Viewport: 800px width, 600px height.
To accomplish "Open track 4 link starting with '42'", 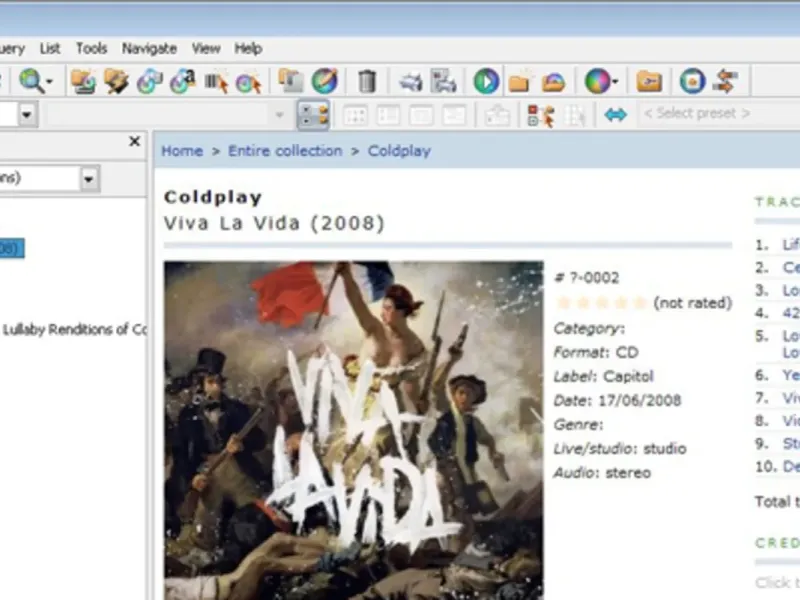I will 791,312.
